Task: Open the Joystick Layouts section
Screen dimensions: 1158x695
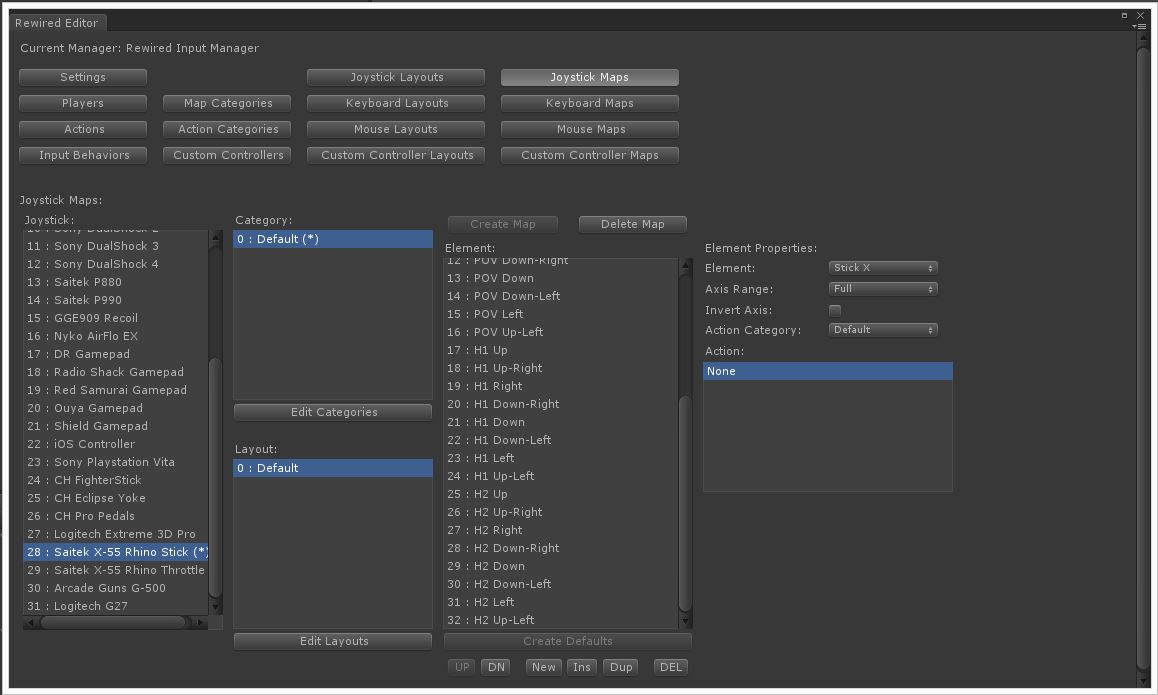Action: pos(395,77)
